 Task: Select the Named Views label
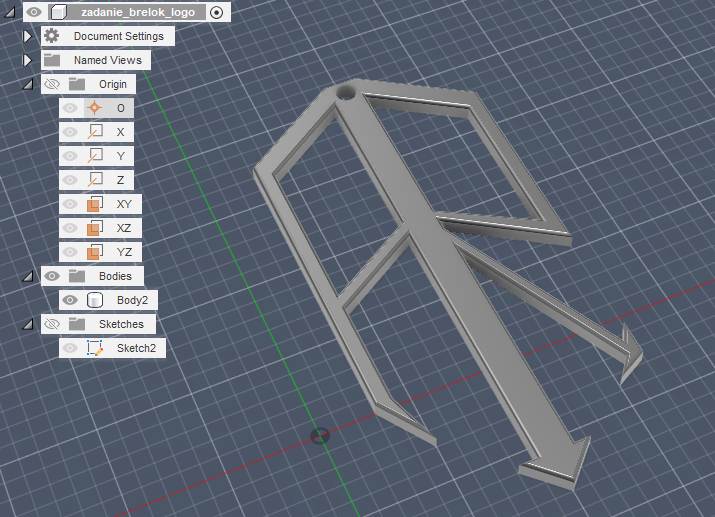pos(108,60)
